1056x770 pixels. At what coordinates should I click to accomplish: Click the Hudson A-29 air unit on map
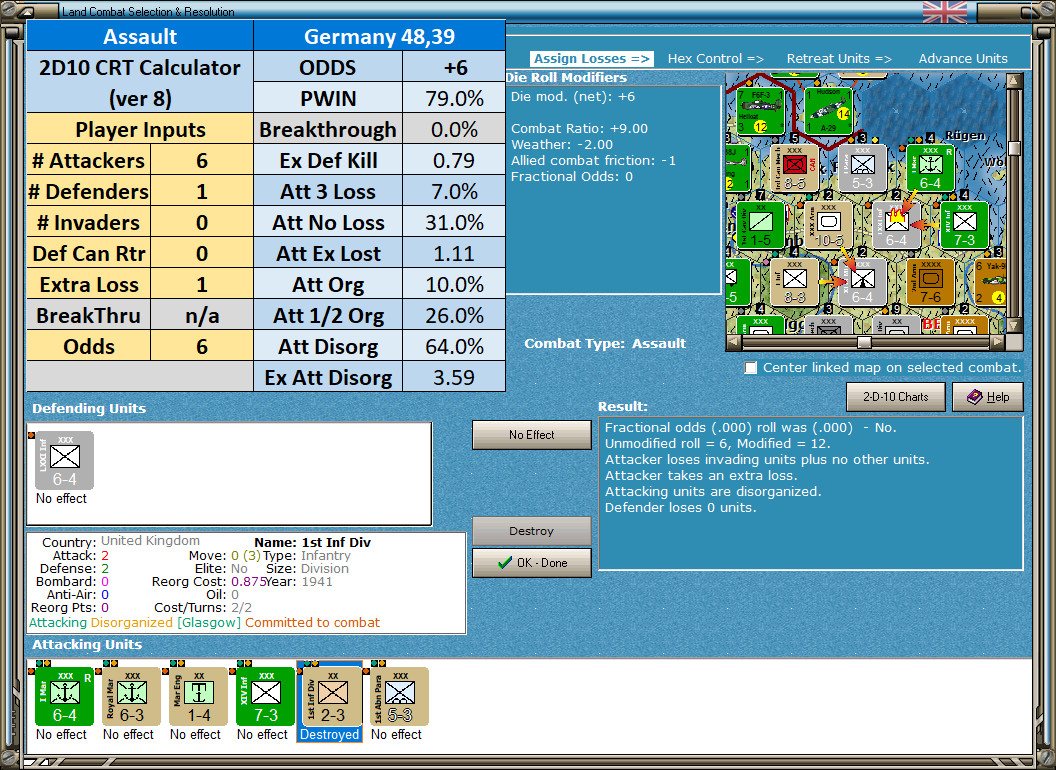click(828, 110)
